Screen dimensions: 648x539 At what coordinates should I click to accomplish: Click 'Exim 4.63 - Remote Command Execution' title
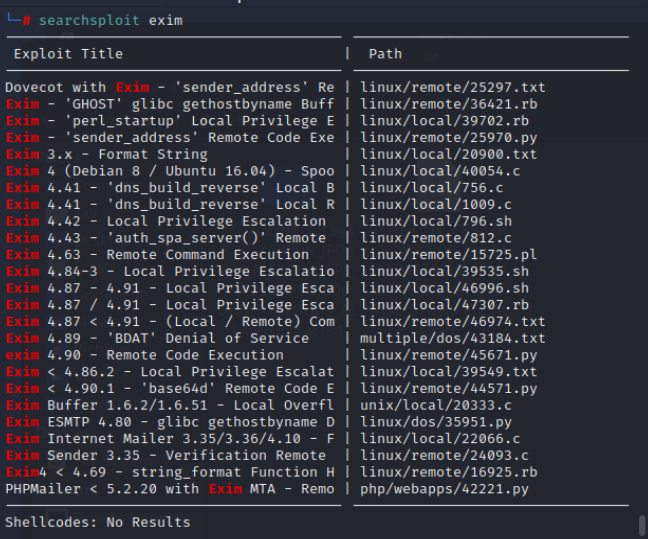point(157,255)
